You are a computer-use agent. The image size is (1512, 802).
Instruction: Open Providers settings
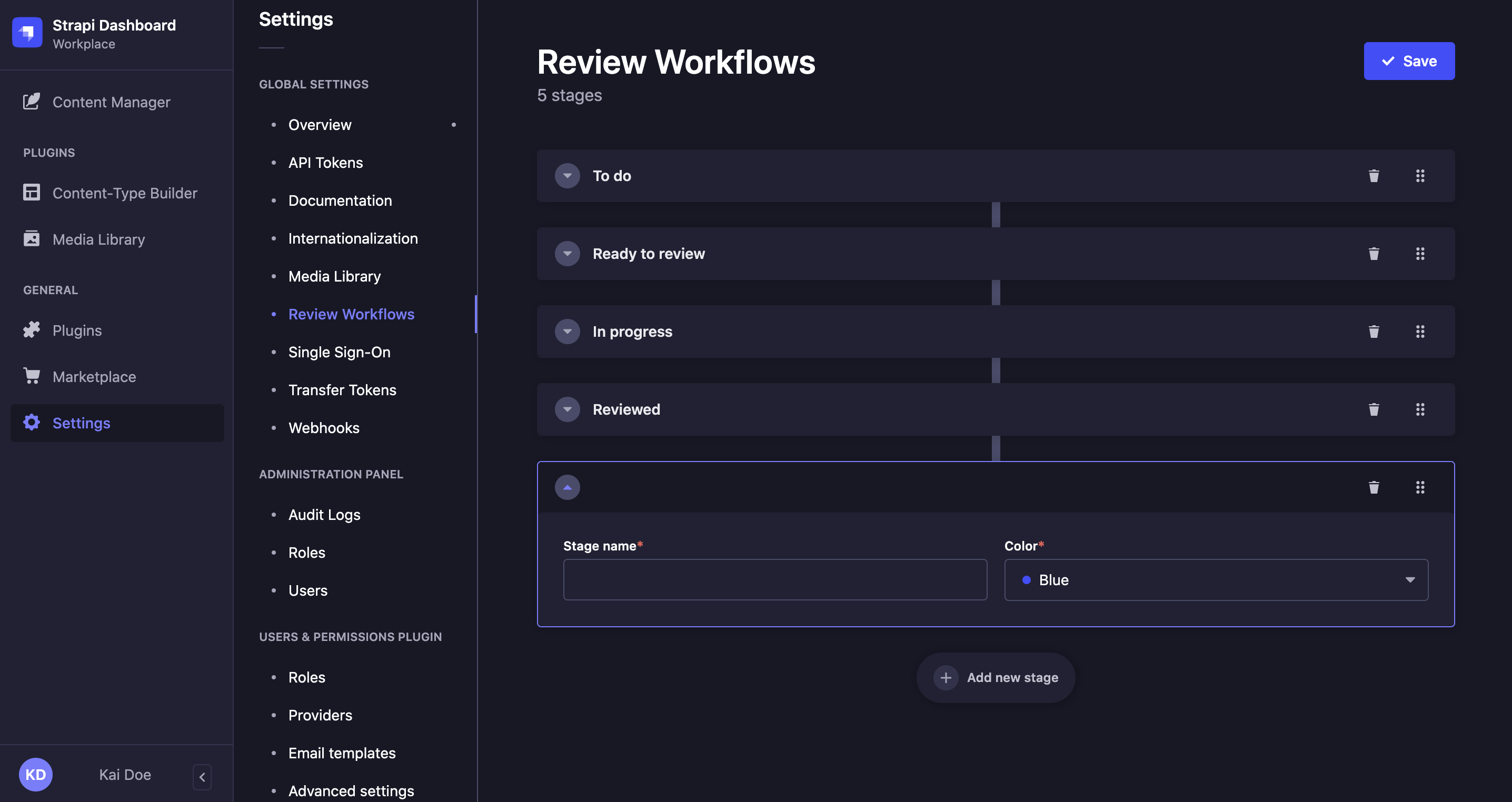click(320, 715)
